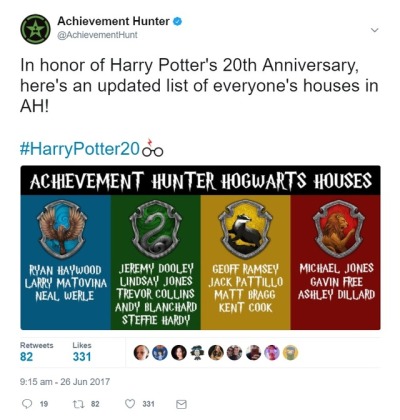The image size is (400, 420).
Task: Click the verified badge next to Achievement Hunter
Action: point(178,21)
